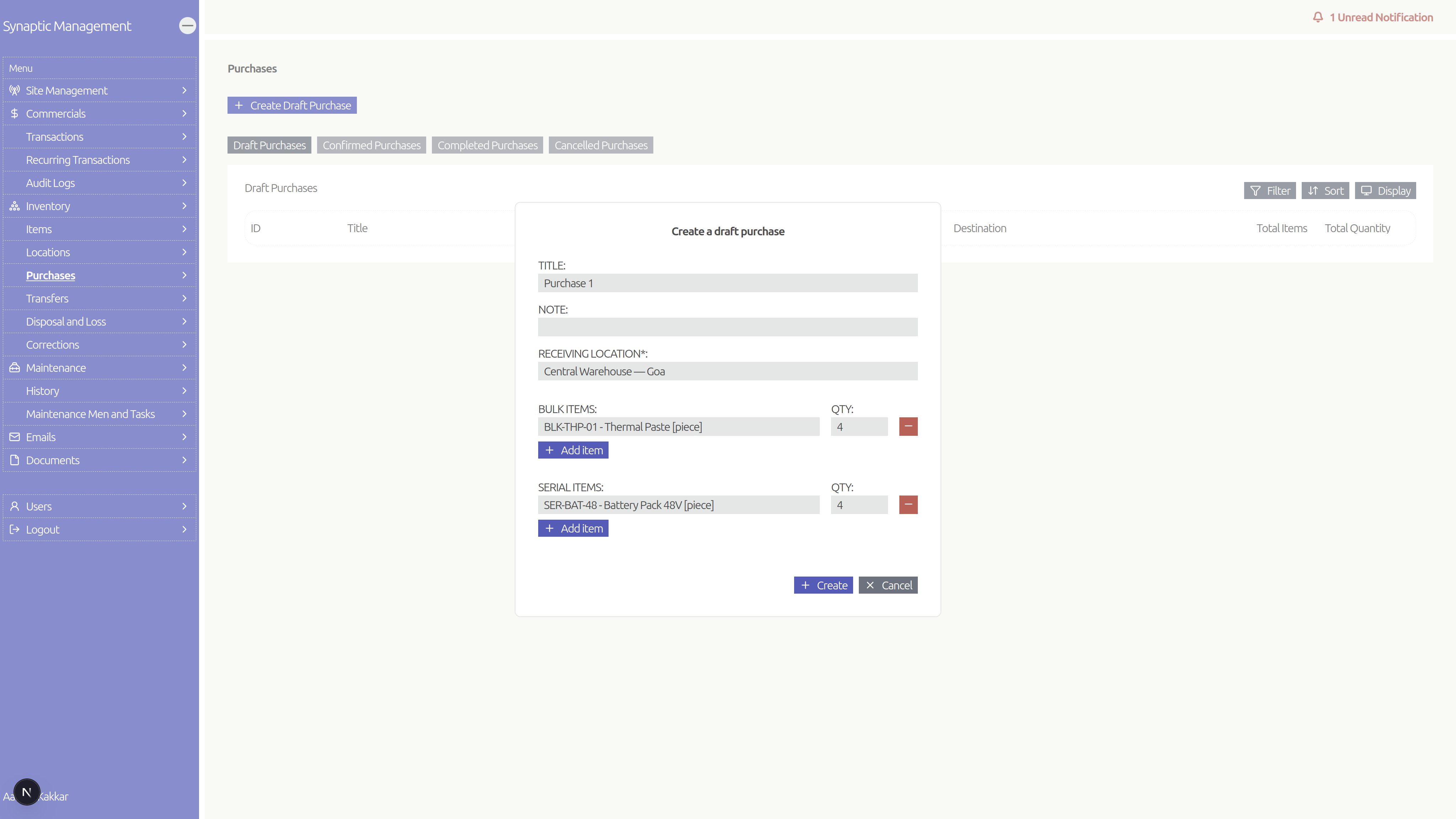
Task: Cancel the draft purchase dialog
Action: (x=888, y=585)
